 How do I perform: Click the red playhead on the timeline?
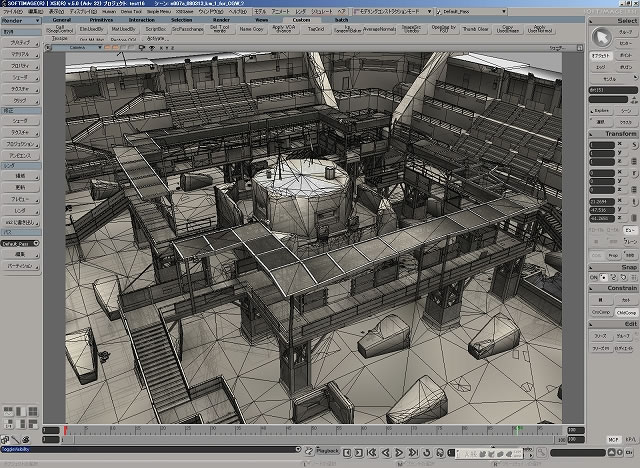tap(66, 431)
